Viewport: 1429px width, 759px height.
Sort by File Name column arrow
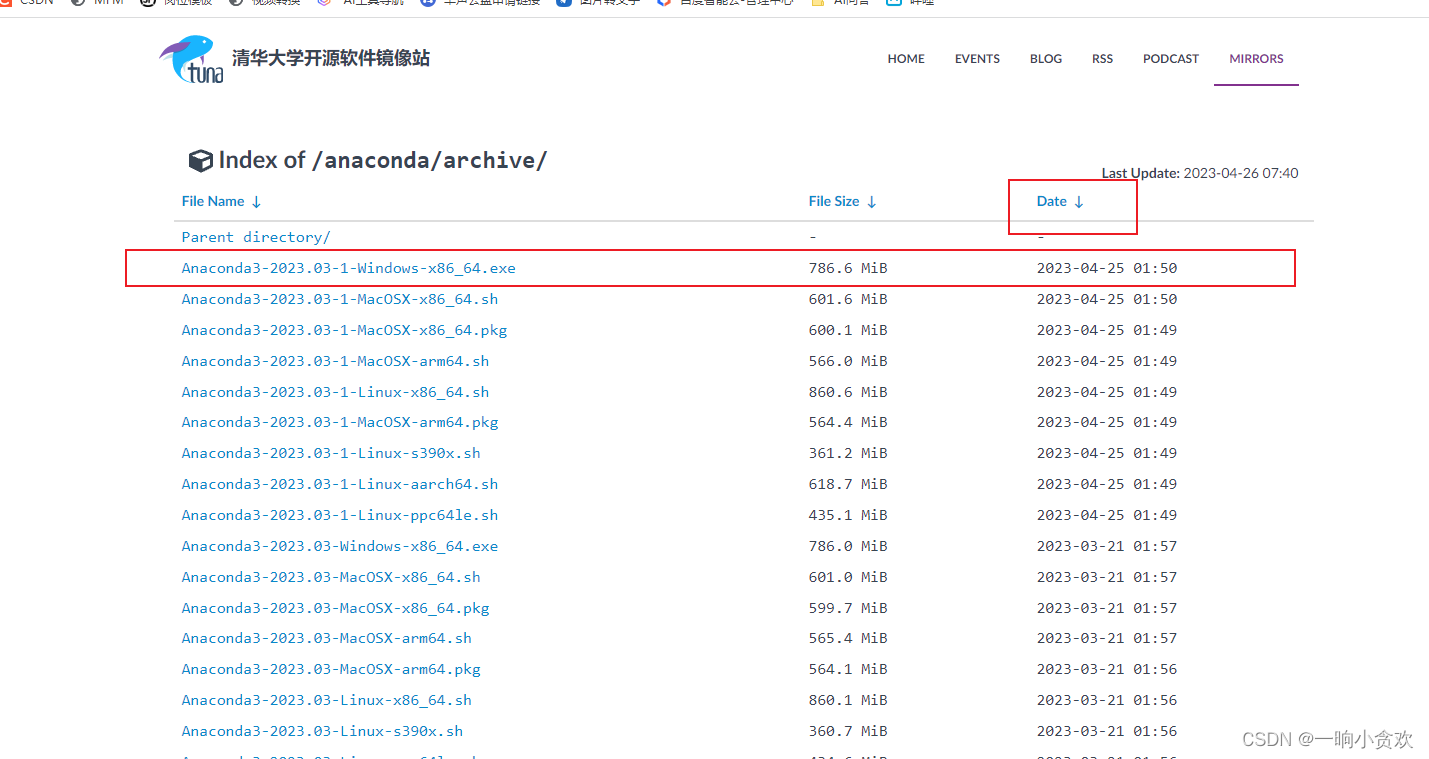256,202
